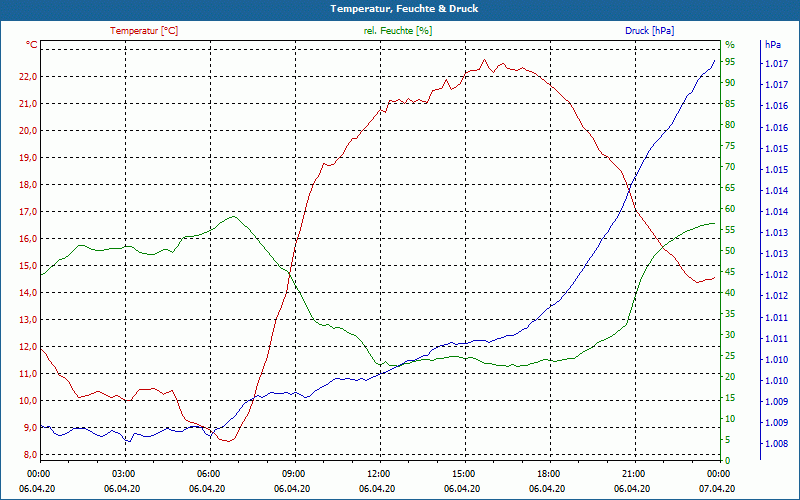Click the '9,0' temperature axis value
This screenshot has height=500, width=800.
point(30,428)
